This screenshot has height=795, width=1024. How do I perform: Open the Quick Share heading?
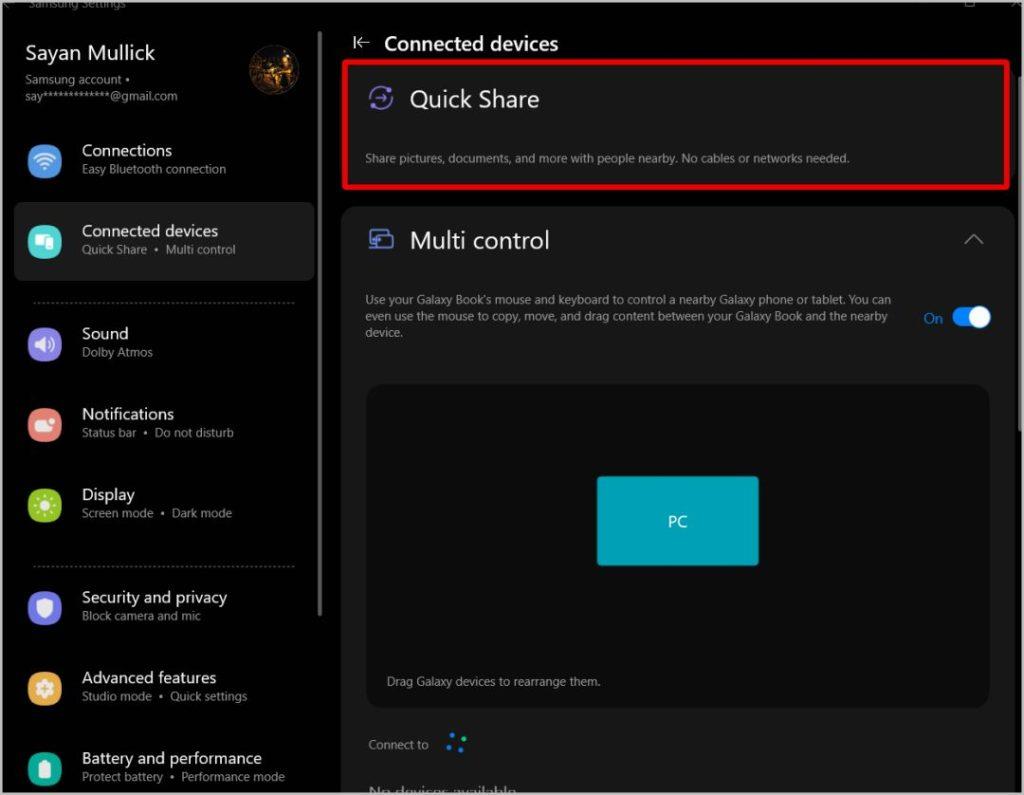474,99
